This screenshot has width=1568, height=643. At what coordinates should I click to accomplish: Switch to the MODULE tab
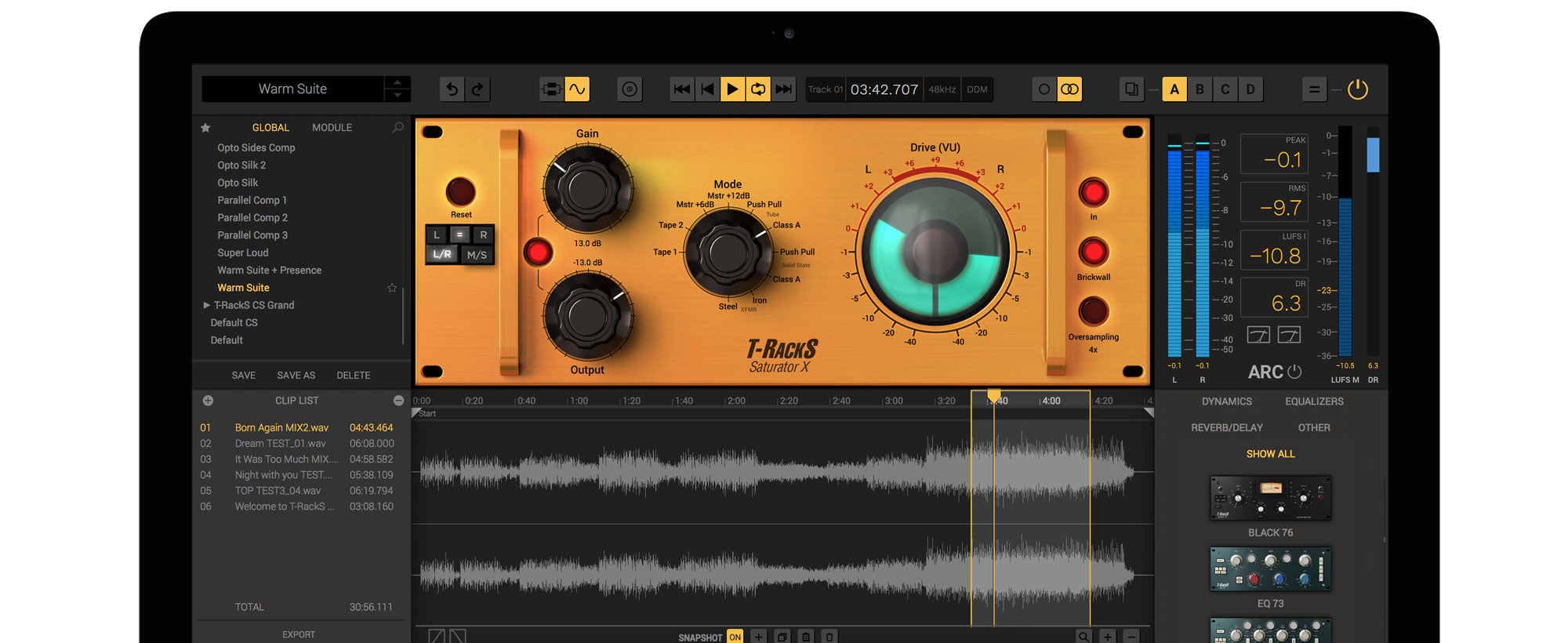pyautogui.click(x=332, y=127)
